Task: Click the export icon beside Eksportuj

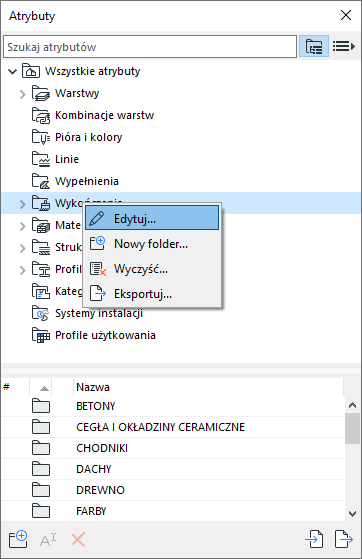Action: 98,293
